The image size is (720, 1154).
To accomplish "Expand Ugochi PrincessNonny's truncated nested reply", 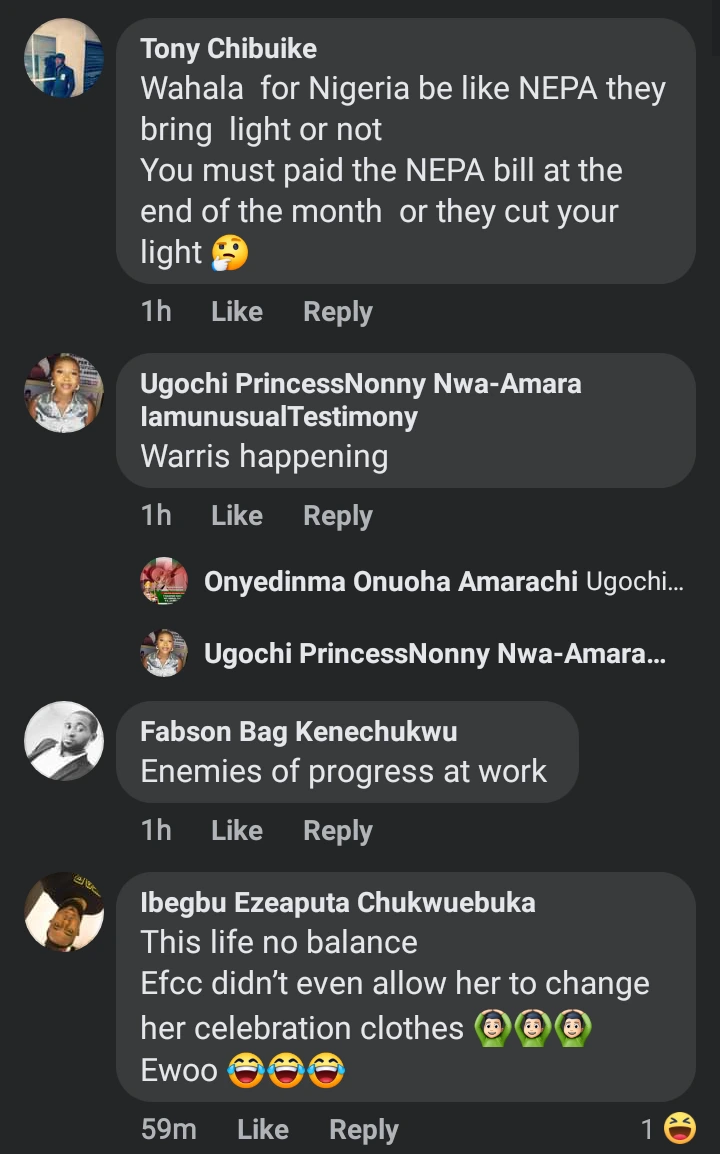I will coord(434,654).
